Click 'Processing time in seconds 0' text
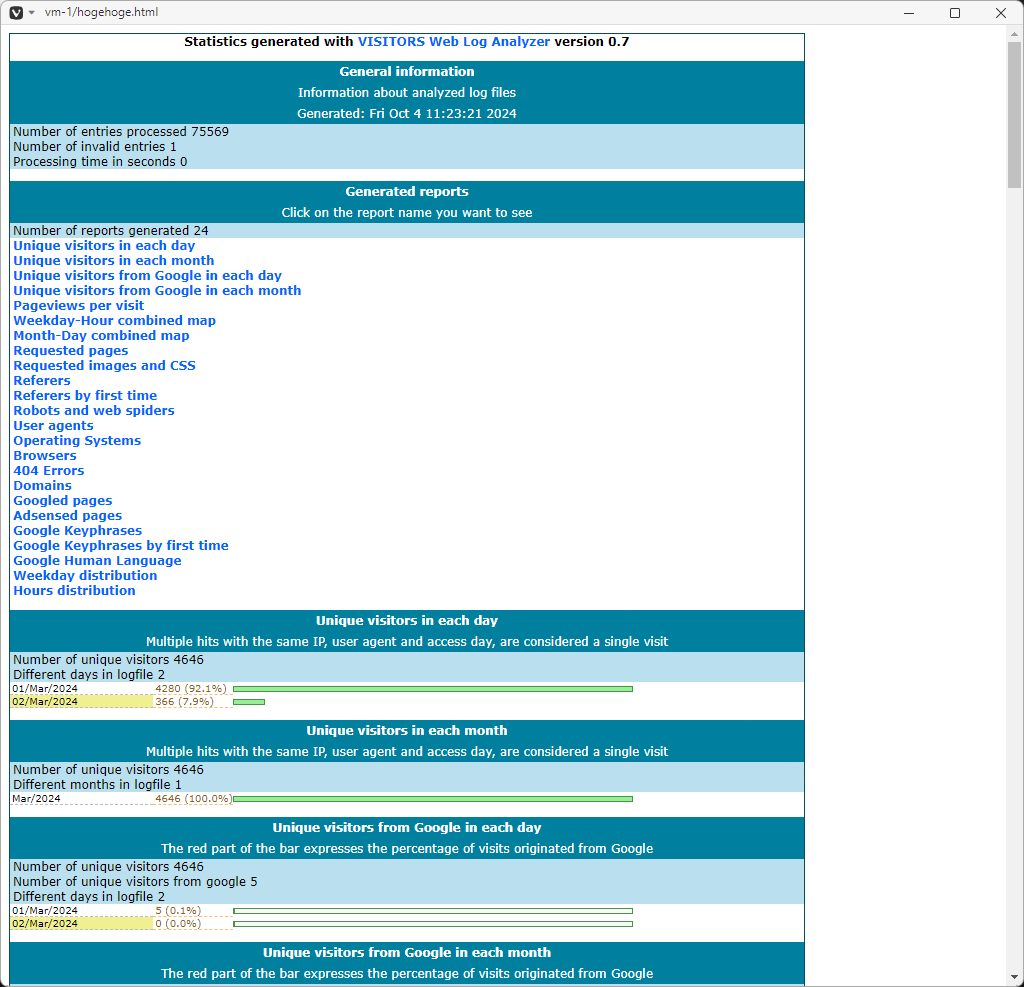 100,162
